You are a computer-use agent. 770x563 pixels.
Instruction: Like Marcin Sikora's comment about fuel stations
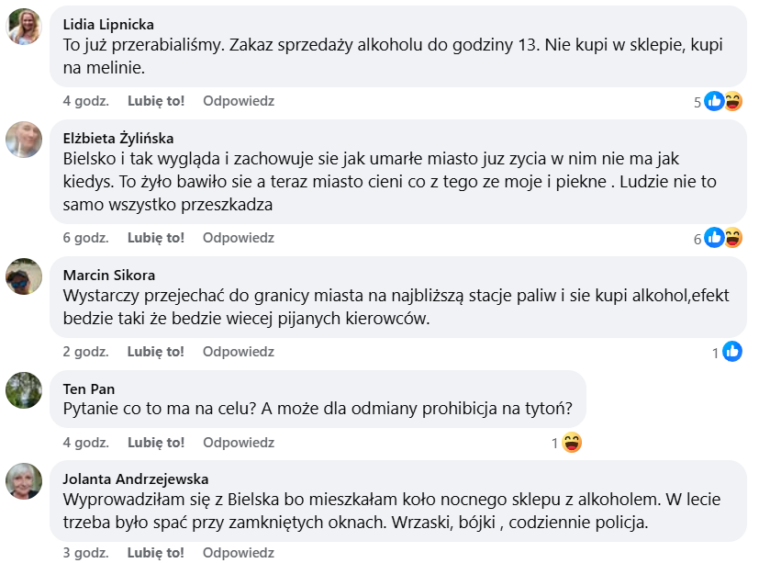(x=156, y=352)
